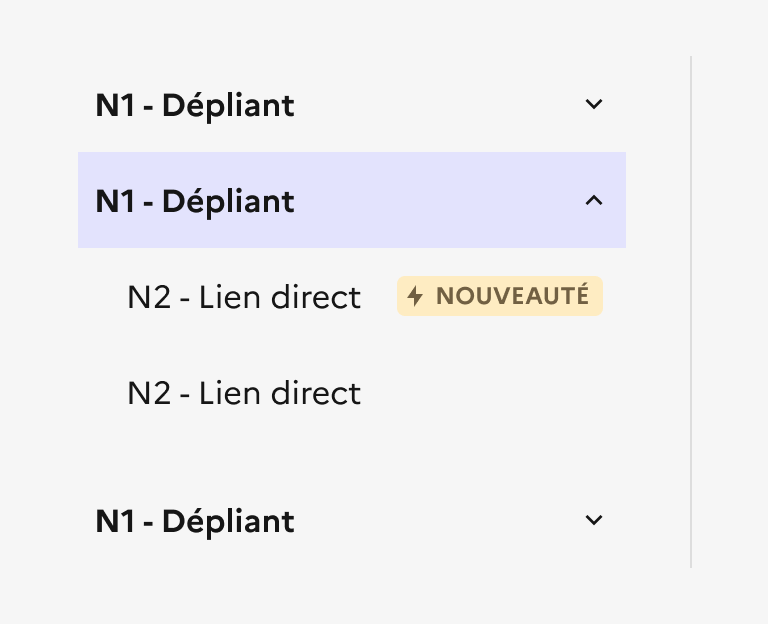The height and width of the screenshot is (624, 768).
Task: Expand the bottom N1 - Dépliant chevron
Action: coord(594,520)
